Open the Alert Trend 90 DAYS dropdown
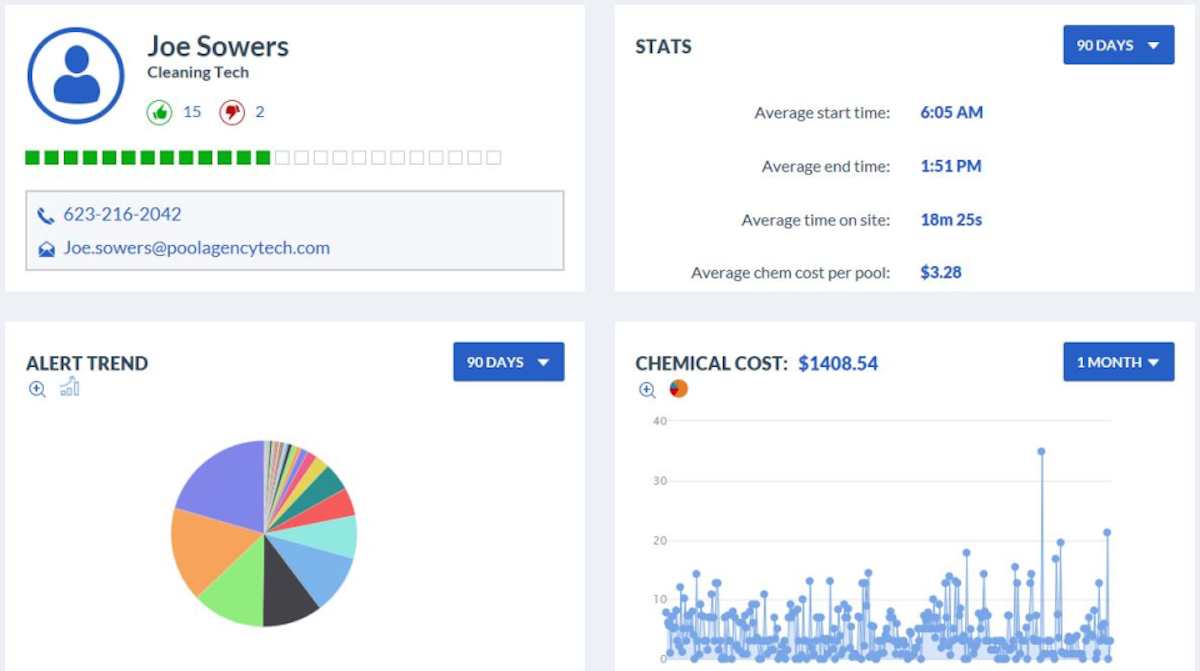This screenshot has height=671, width=1200. [508, 362]
